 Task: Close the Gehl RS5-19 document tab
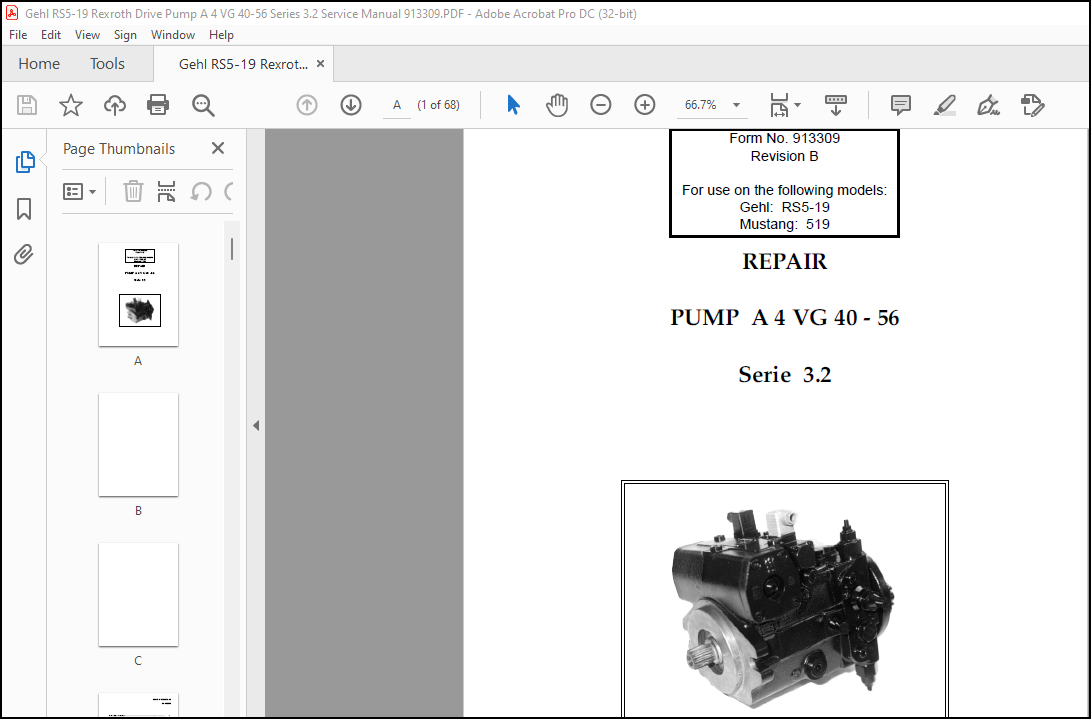point(320,63)
